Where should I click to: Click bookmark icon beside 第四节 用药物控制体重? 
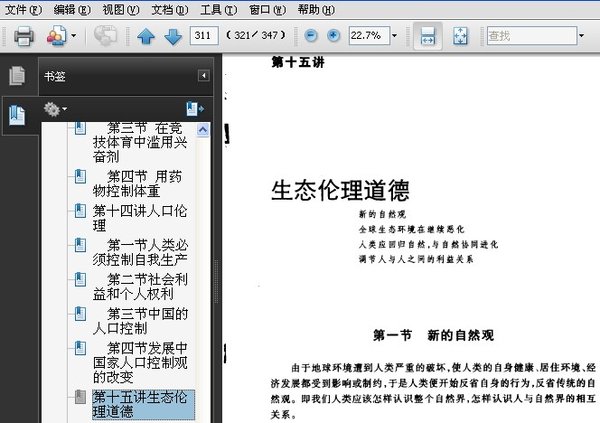[x=80, y=176]
